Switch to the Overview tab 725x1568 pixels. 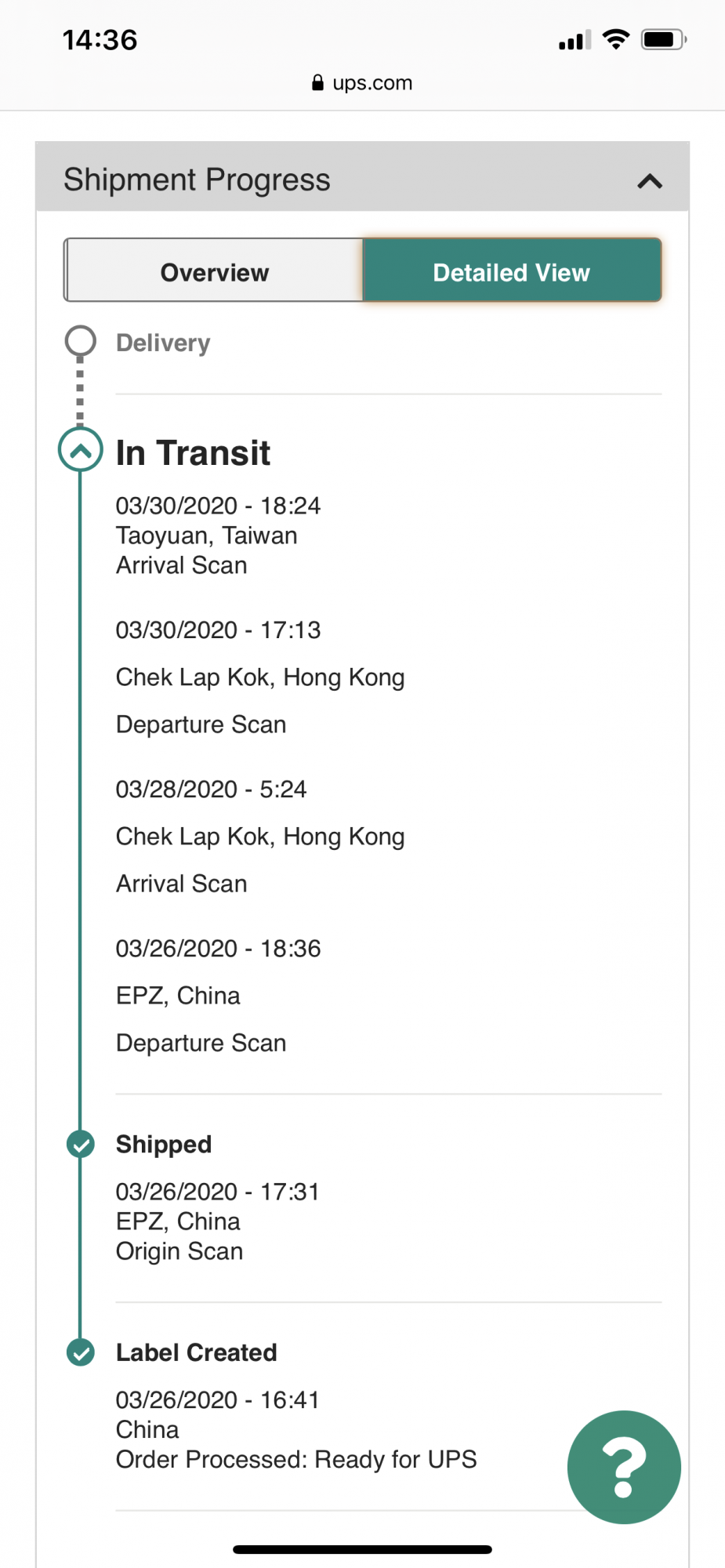pyautogui.click(x=214, y=270)
